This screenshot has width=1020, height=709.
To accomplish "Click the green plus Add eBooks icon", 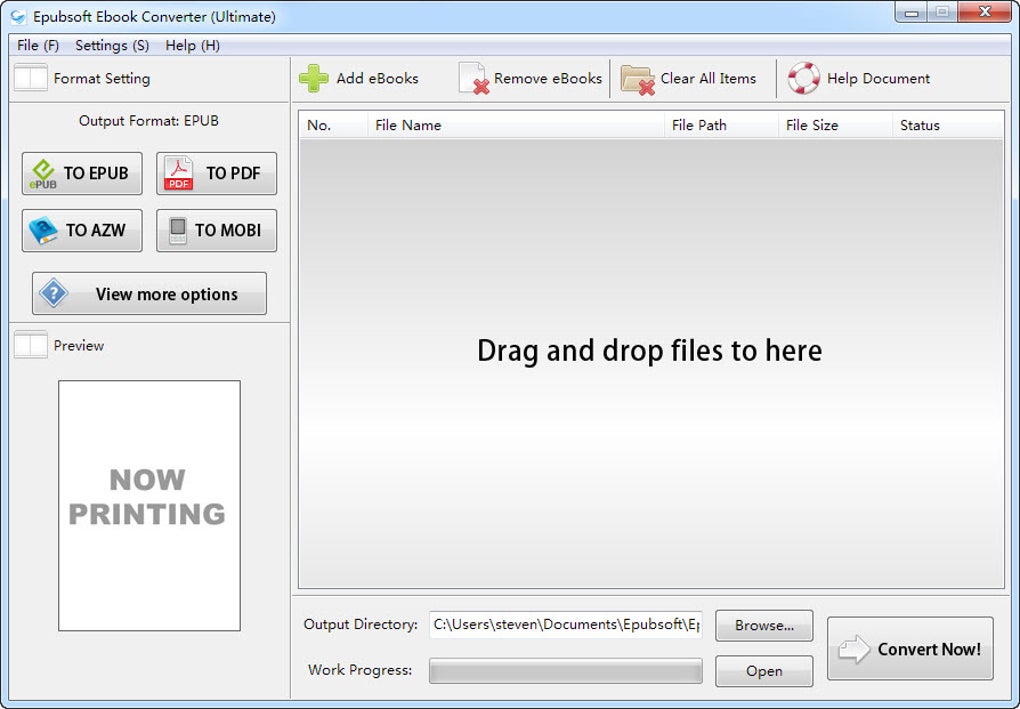I will [314, 78].
